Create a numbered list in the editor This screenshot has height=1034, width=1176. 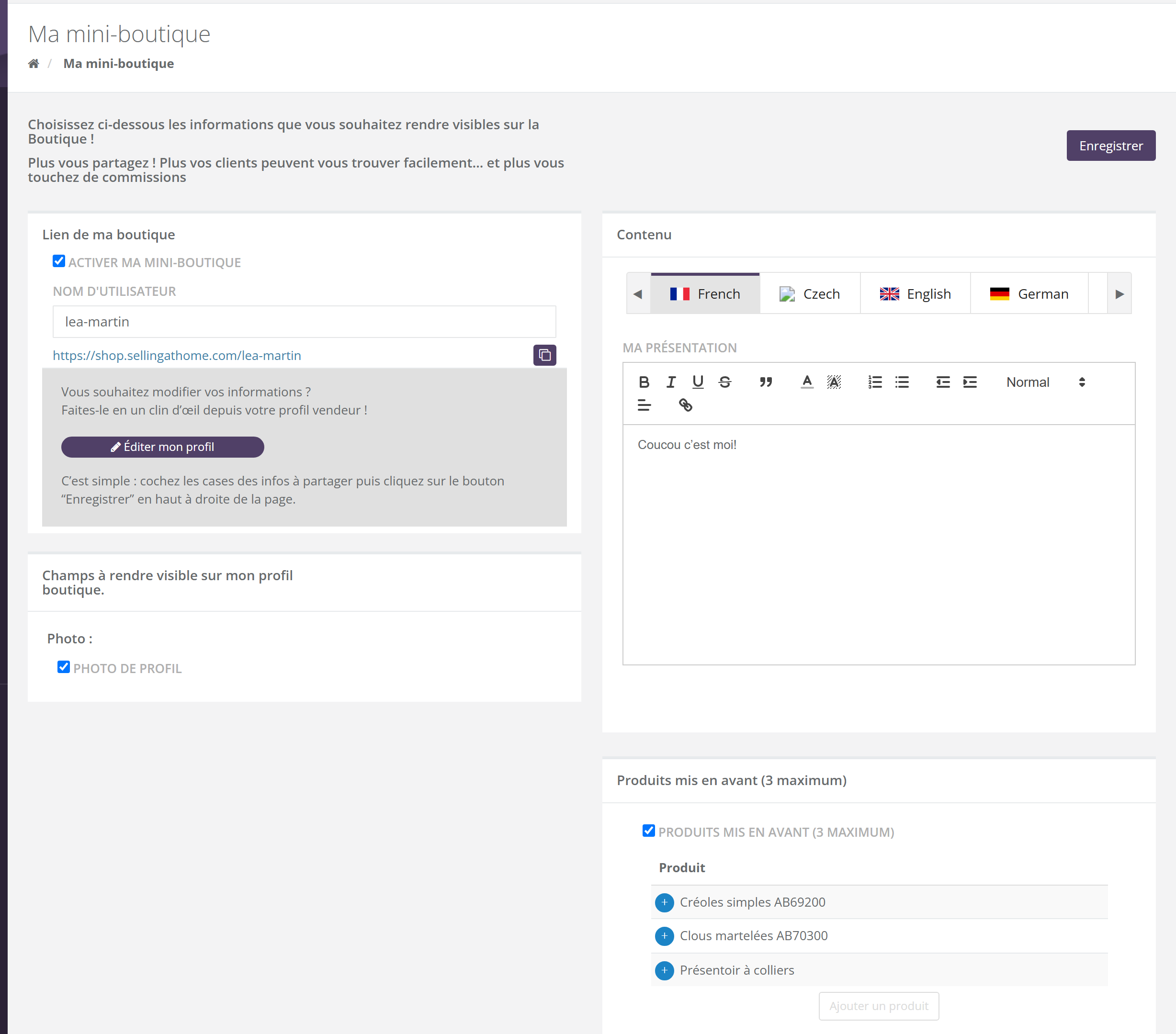[x=875, y=382]
